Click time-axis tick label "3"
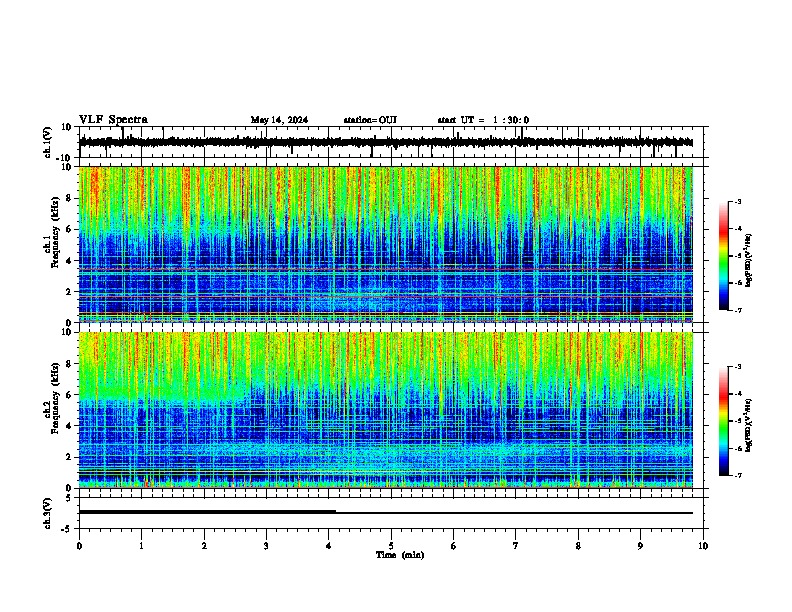The height and width of the screenshot is (612, 792). tap(266, 546)
